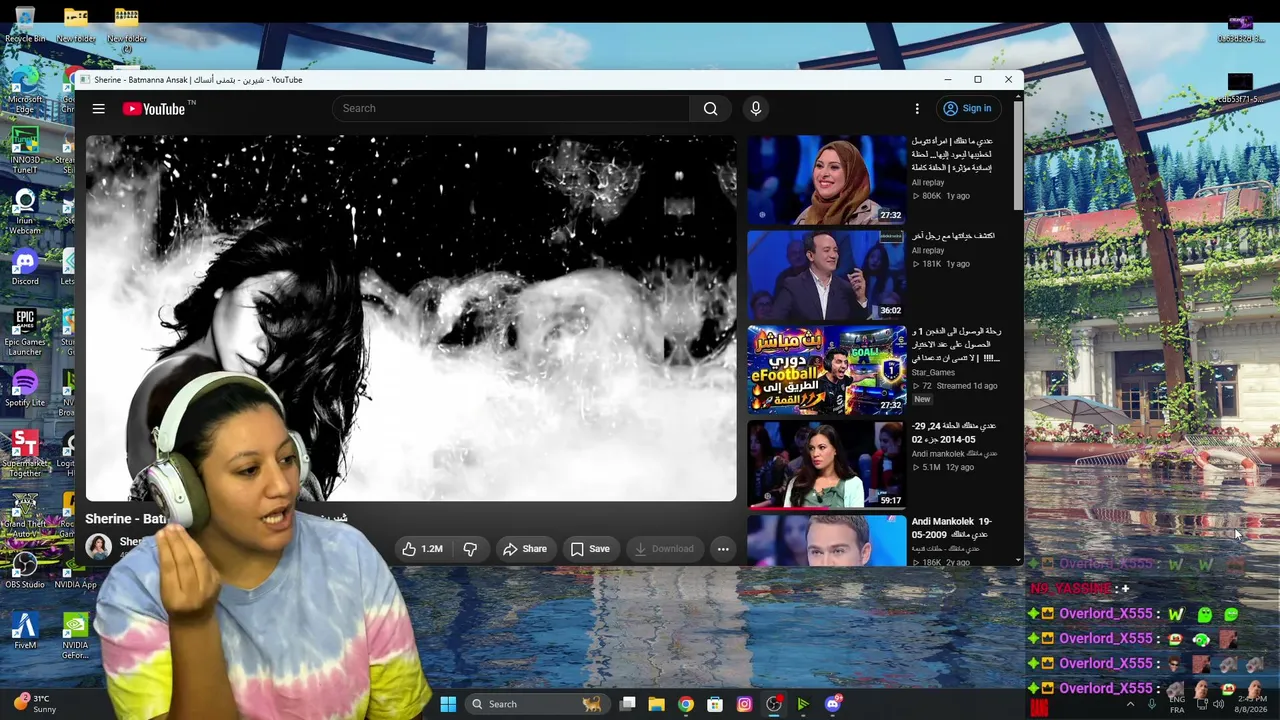Switch to Google Chrome on the taskbar
The height and width of the screenshot is (720, 1280).
pyautogui.click(x=685, y=704)
